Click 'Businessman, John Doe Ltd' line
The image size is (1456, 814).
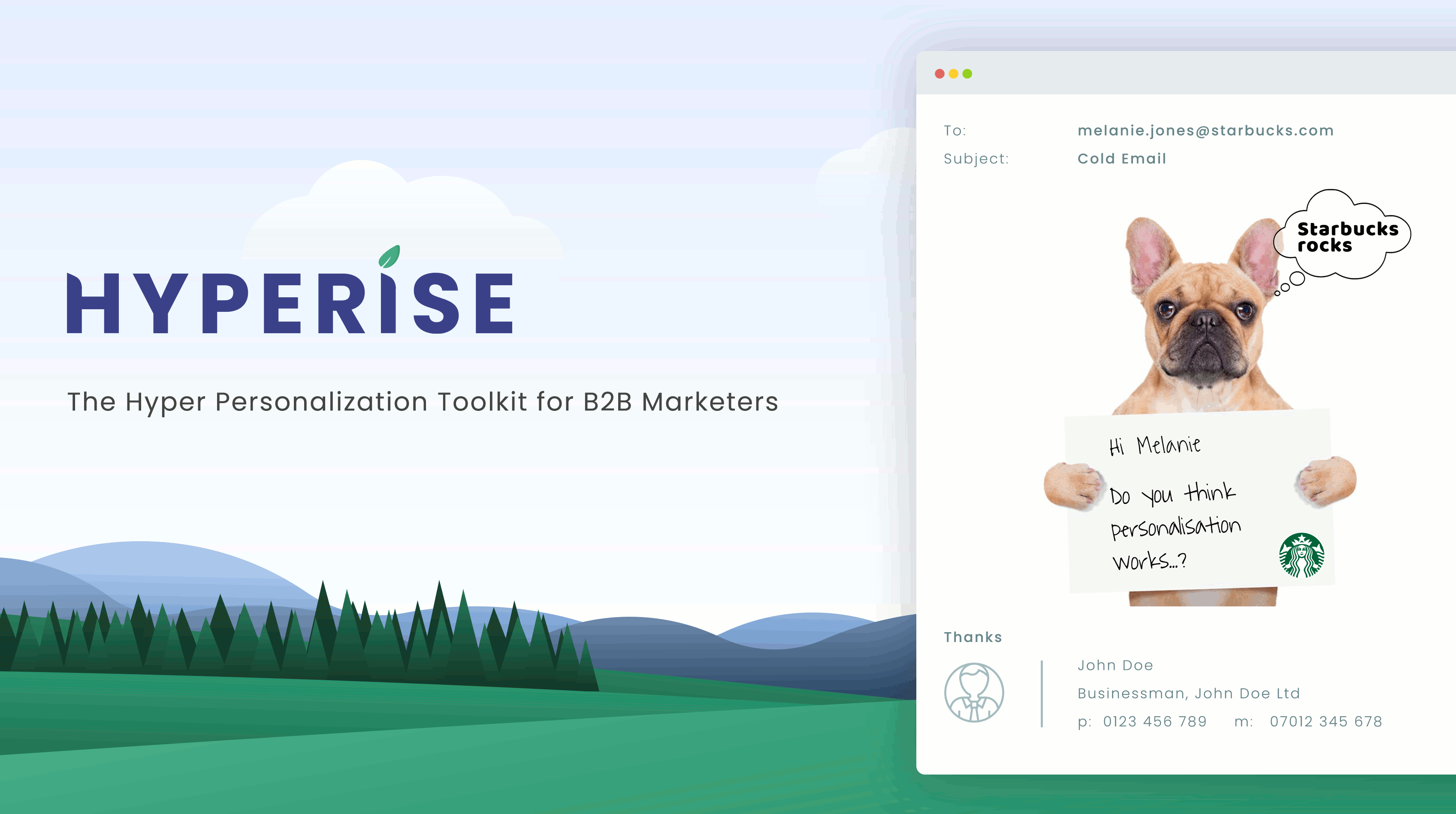[1189, 693]
